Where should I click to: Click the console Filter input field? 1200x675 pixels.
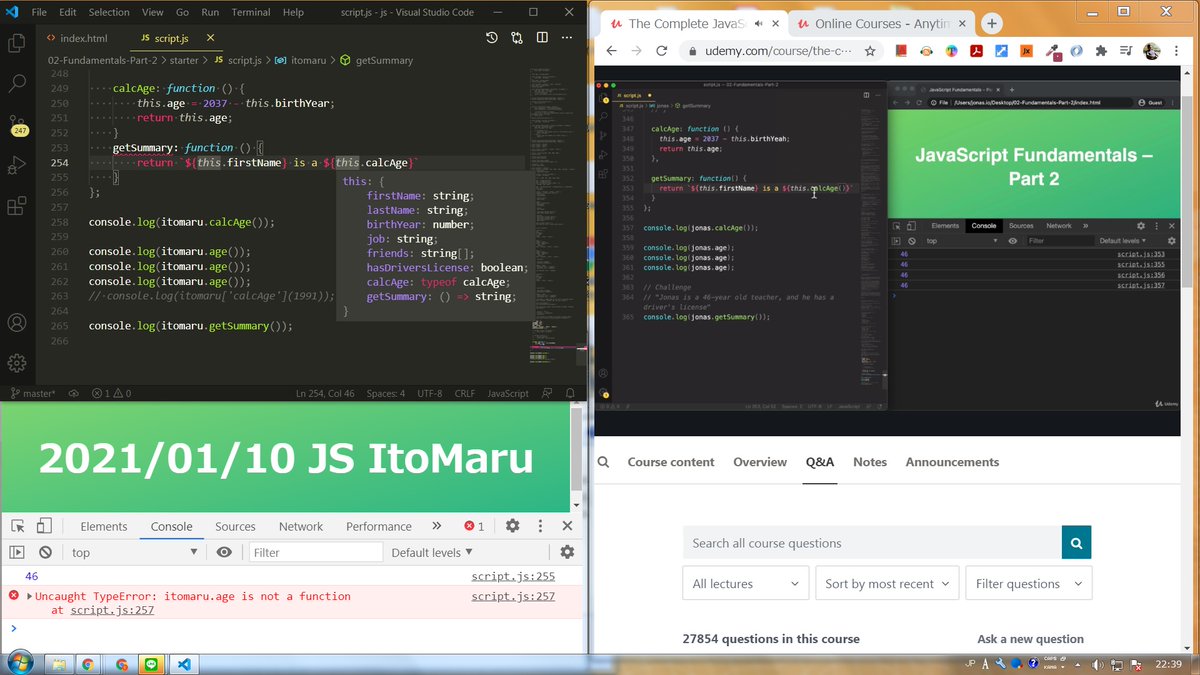pos(315,552)
